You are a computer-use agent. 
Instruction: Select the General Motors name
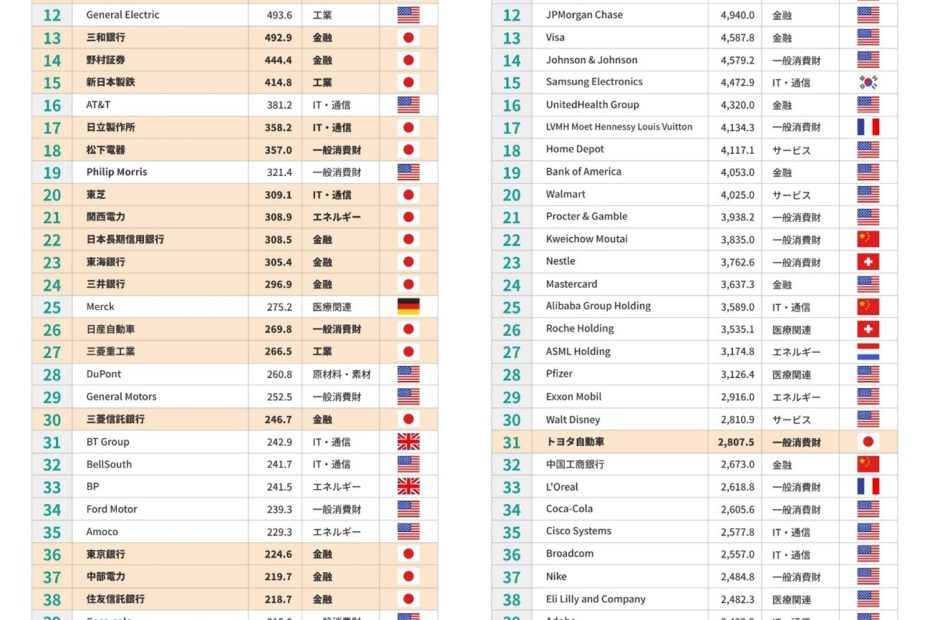coord(122,397)
